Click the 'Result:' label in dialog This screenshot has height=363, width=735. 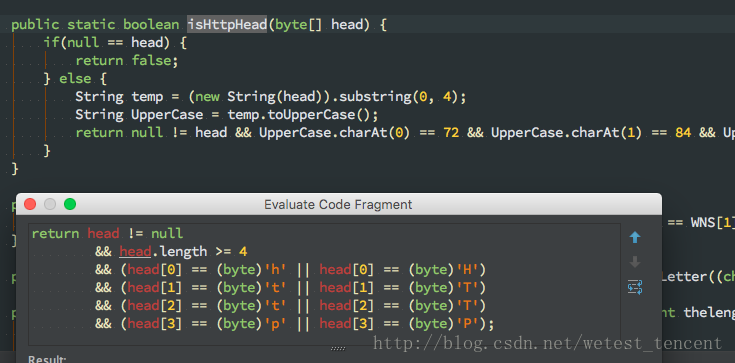(x=47, y=359)
